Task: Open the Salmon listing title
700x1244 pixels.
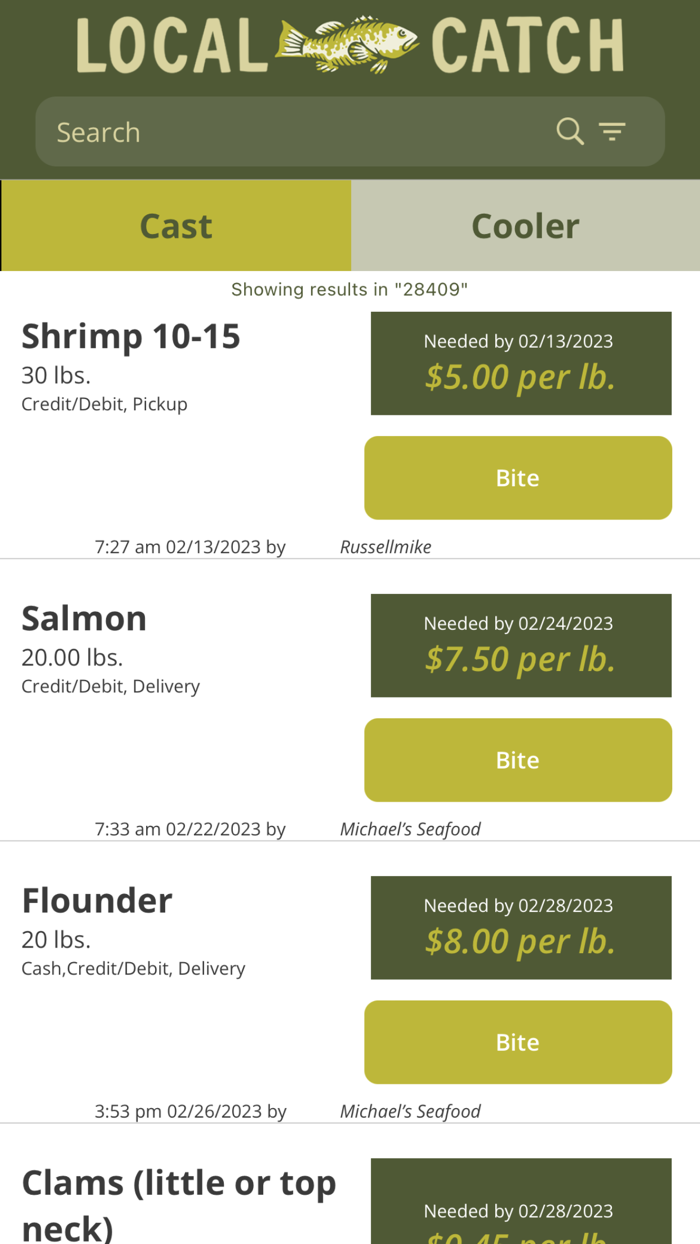Action: tap(84, 618)
